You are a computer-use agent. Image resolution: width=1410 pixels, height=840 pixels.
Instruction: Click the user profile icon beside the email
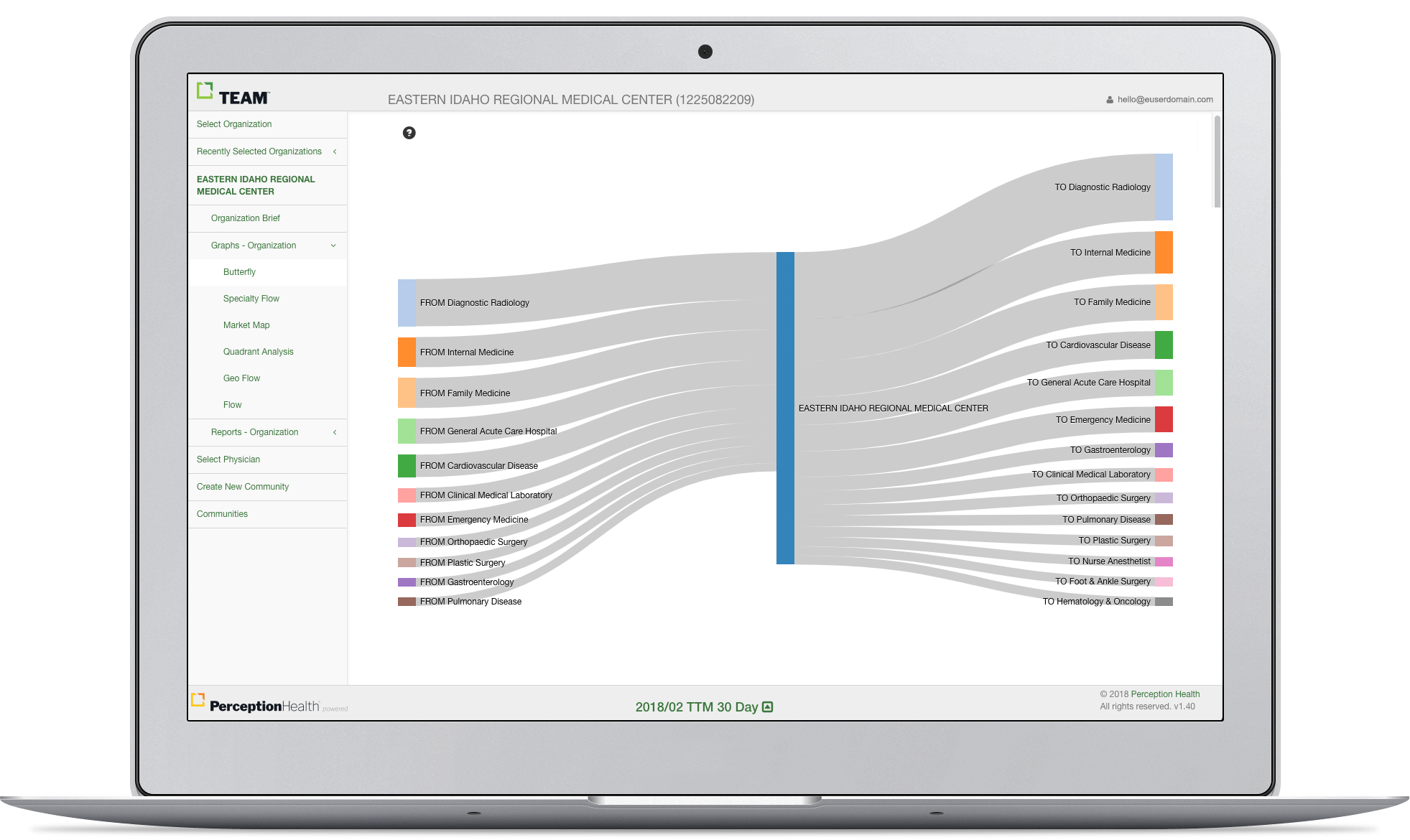[x=1110, y=100]
